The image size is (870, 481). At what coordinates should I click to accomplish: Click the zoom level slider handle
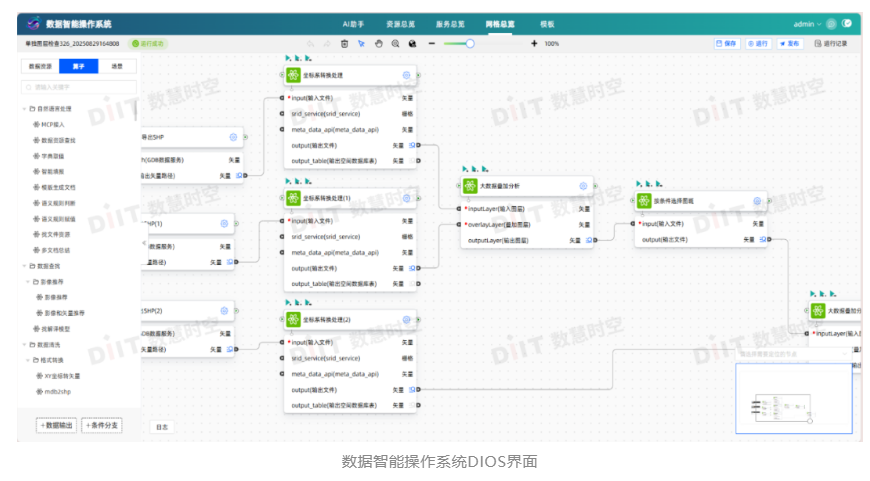(x=470, y=44)
